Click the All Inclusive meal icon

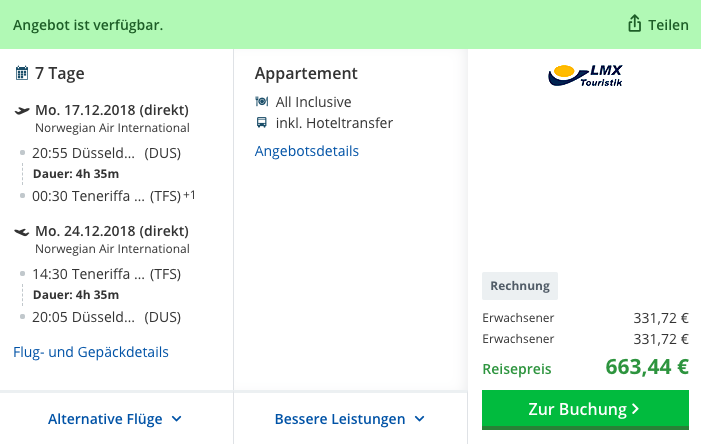(x=262, y=101)
